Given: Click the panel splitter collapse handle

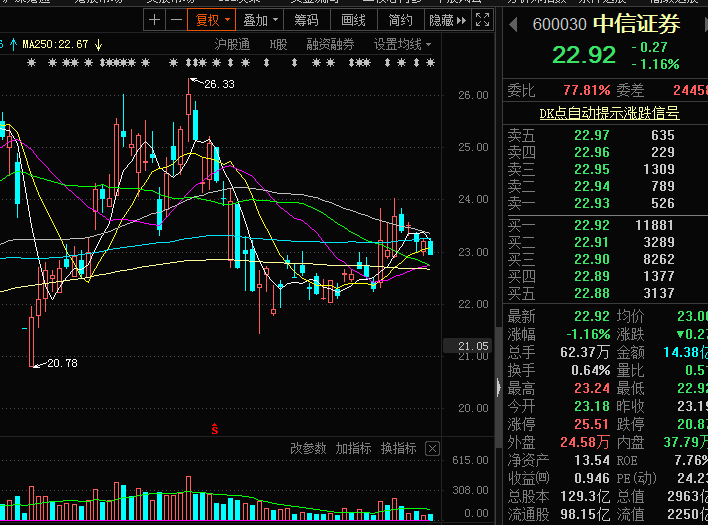Looking at the screenshot, I should (498, 387).
